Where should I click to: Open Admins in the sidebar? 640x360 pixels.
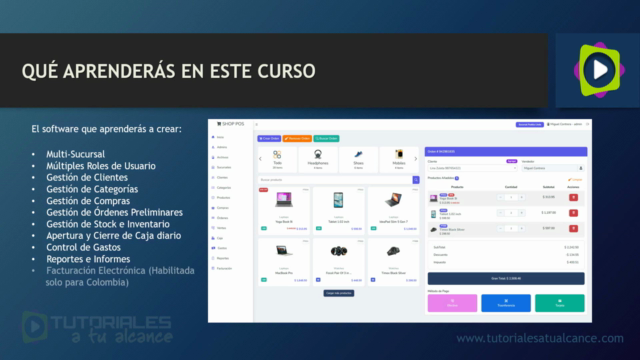tap(220, 147)
